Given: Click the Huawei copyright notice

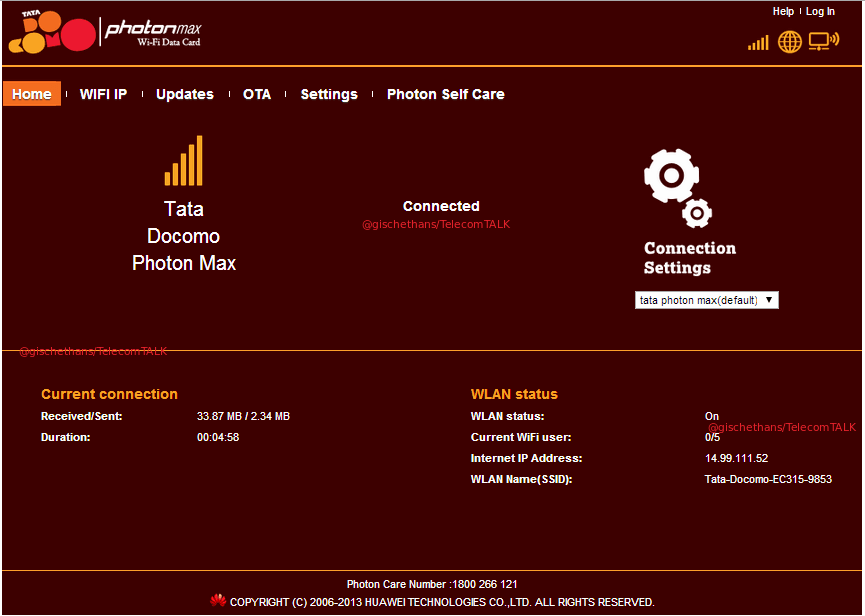Looking at the screenshot, I should [442, 602].
